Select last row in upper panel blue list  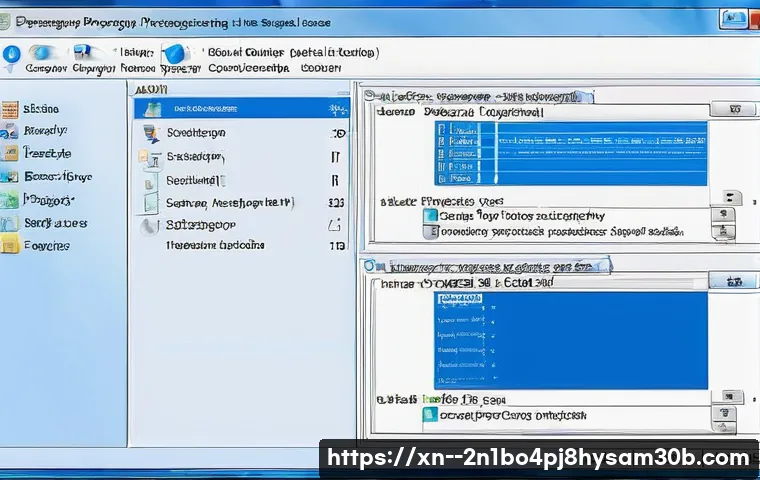click(x=571, y=178)
